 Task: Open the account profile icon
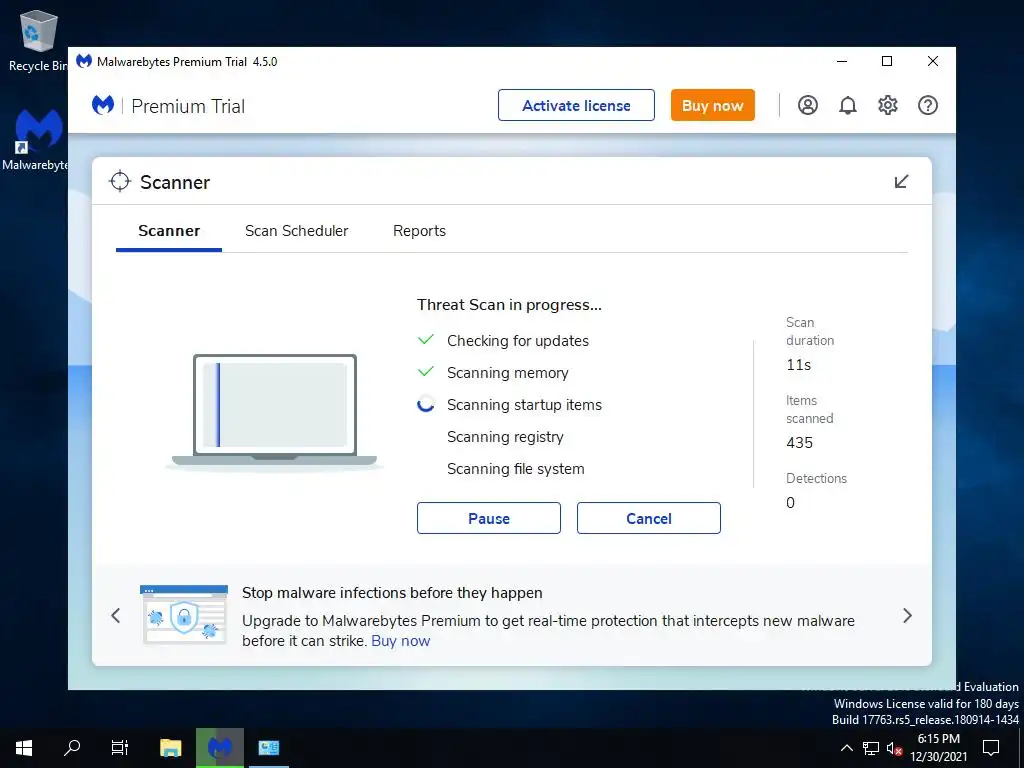pyautogui.click(x=808, y=105)
